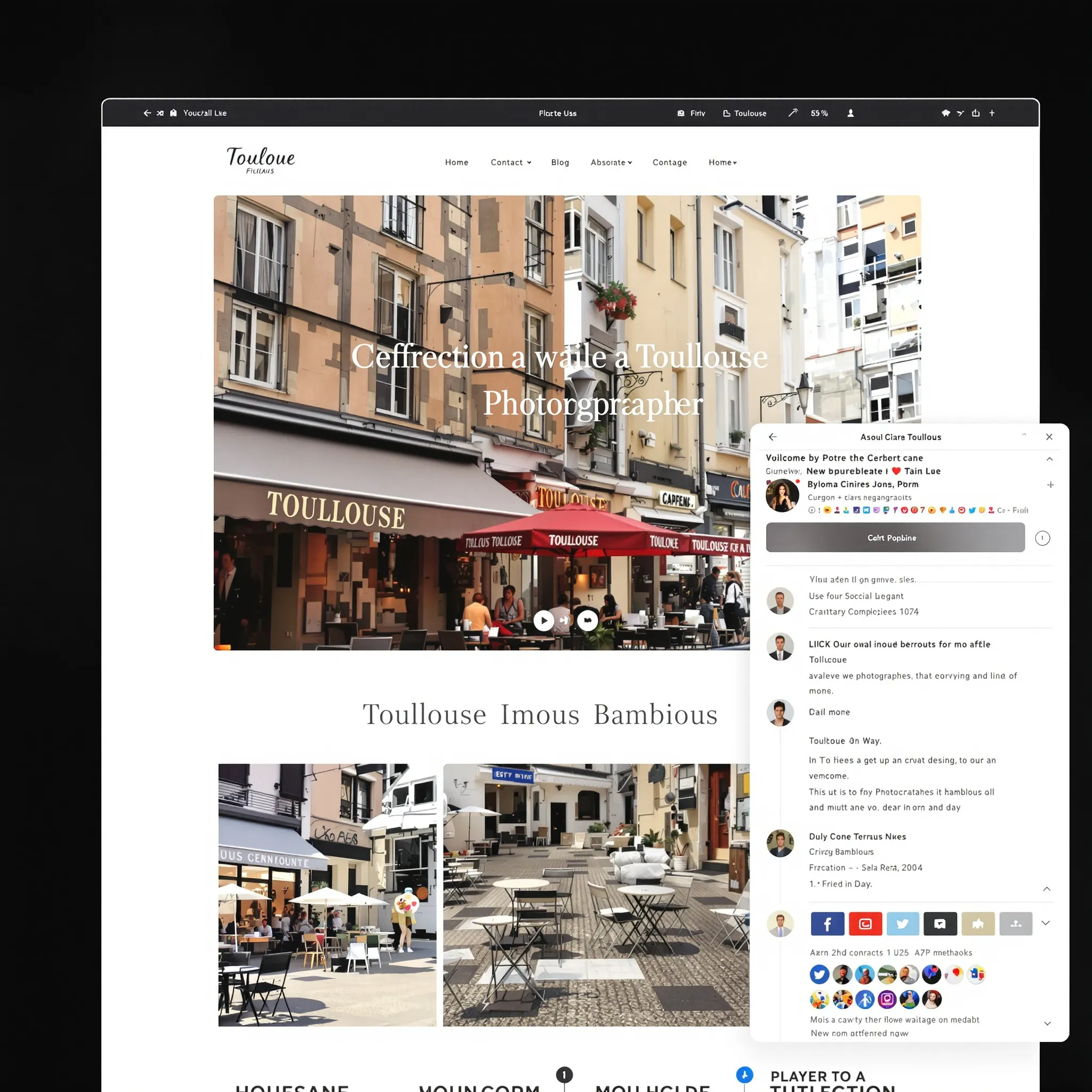Open the Blog menu item
The width and height of the screenshot is (1092, 1092).
[559, 162]
